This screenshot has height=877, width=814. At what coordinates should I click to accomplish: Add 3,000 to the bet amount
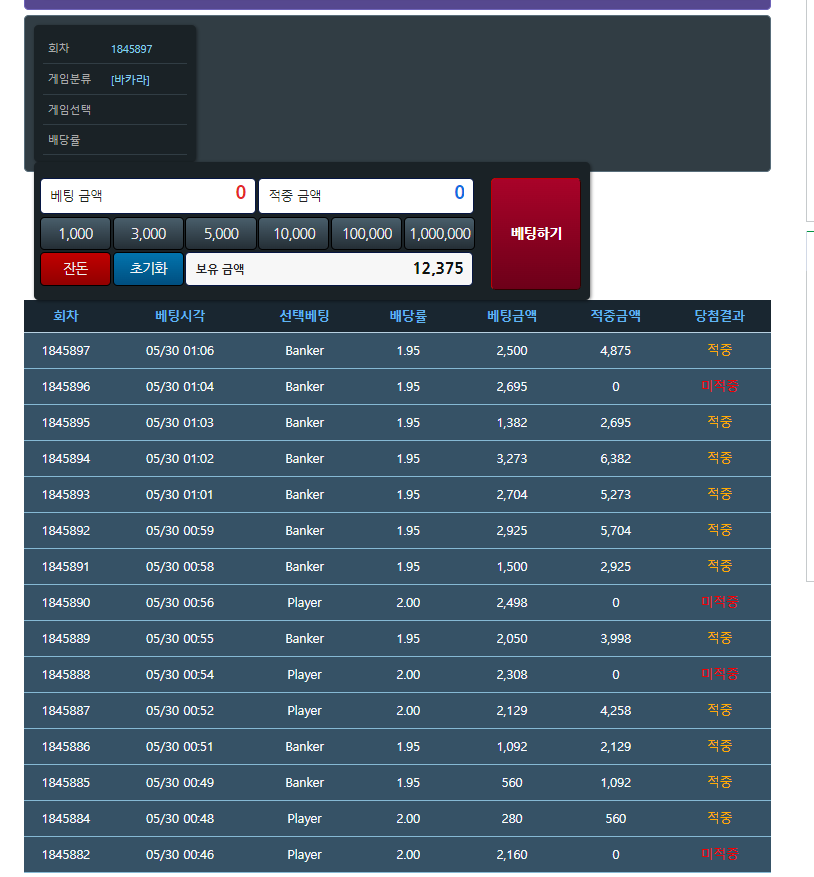[x=148, y=234]
